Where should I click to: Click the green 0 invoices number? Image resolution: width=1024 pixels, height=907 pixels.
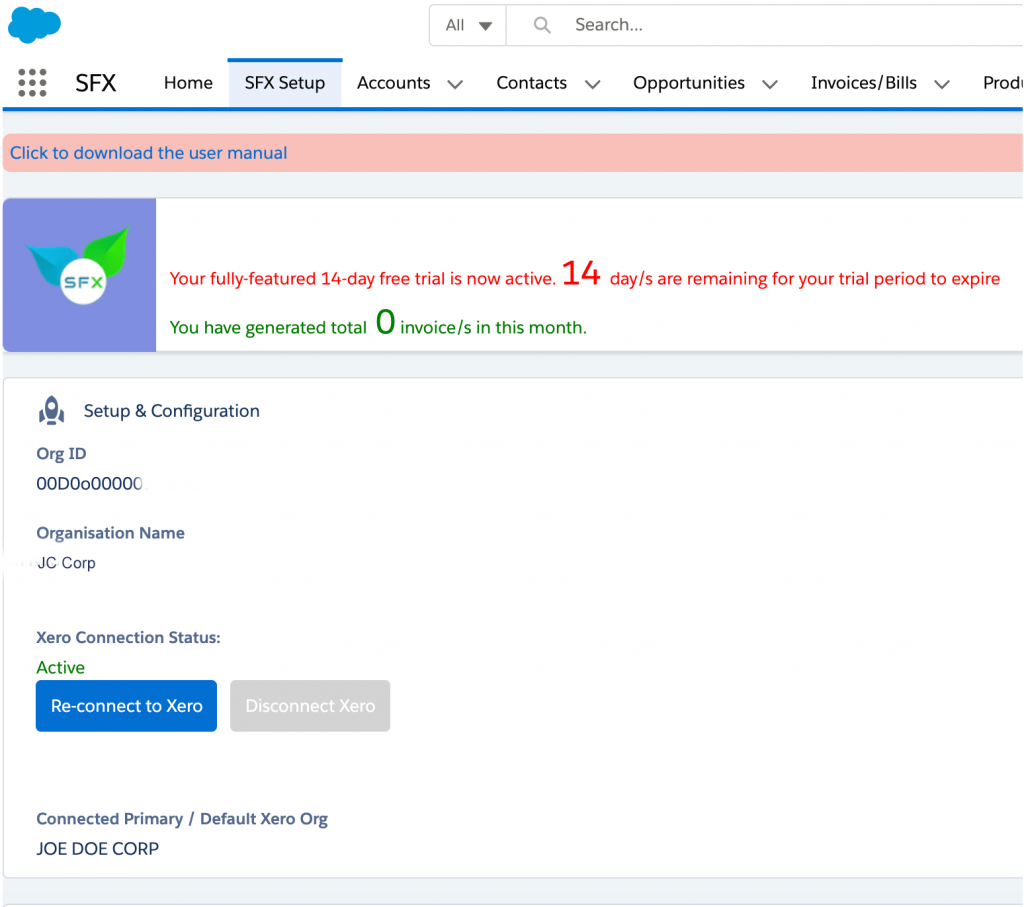pyautogui.click(x=386, y=322)
